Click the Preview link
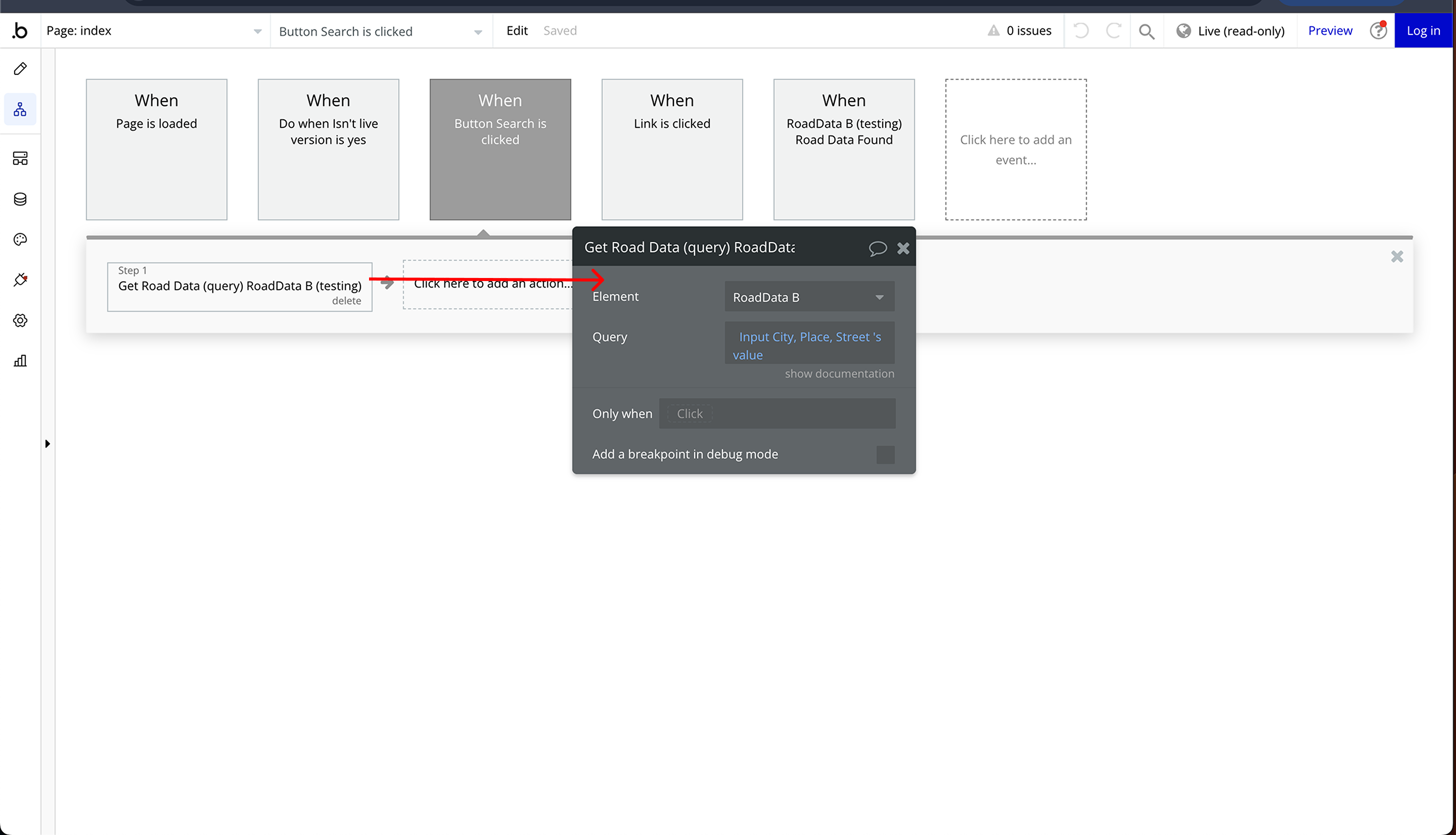Viewport: 1456px width, 835px height. click(1329, 31)
